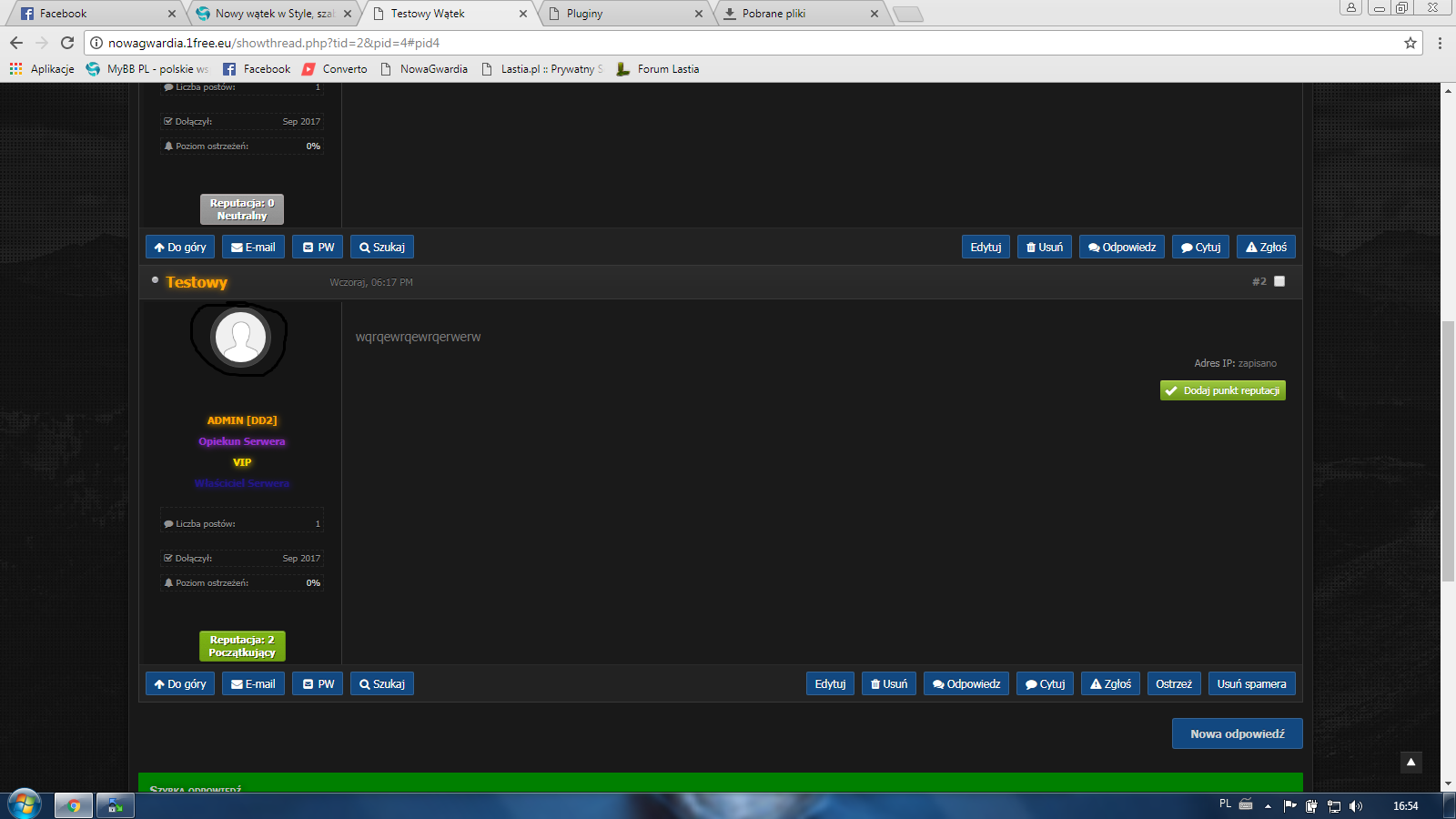Click the Usuń spamera button
The width and height of the screenshot is (1456, 819).
pyautogui.click(x=1252, y=683)
